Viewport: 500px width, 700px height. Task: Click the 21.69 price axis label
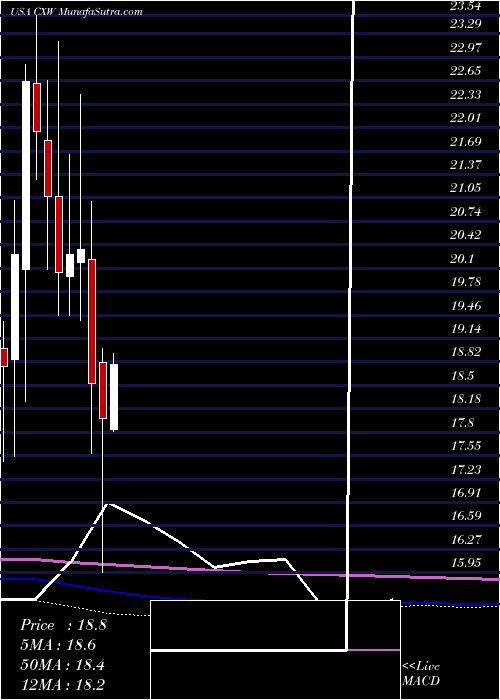(465, 142)
